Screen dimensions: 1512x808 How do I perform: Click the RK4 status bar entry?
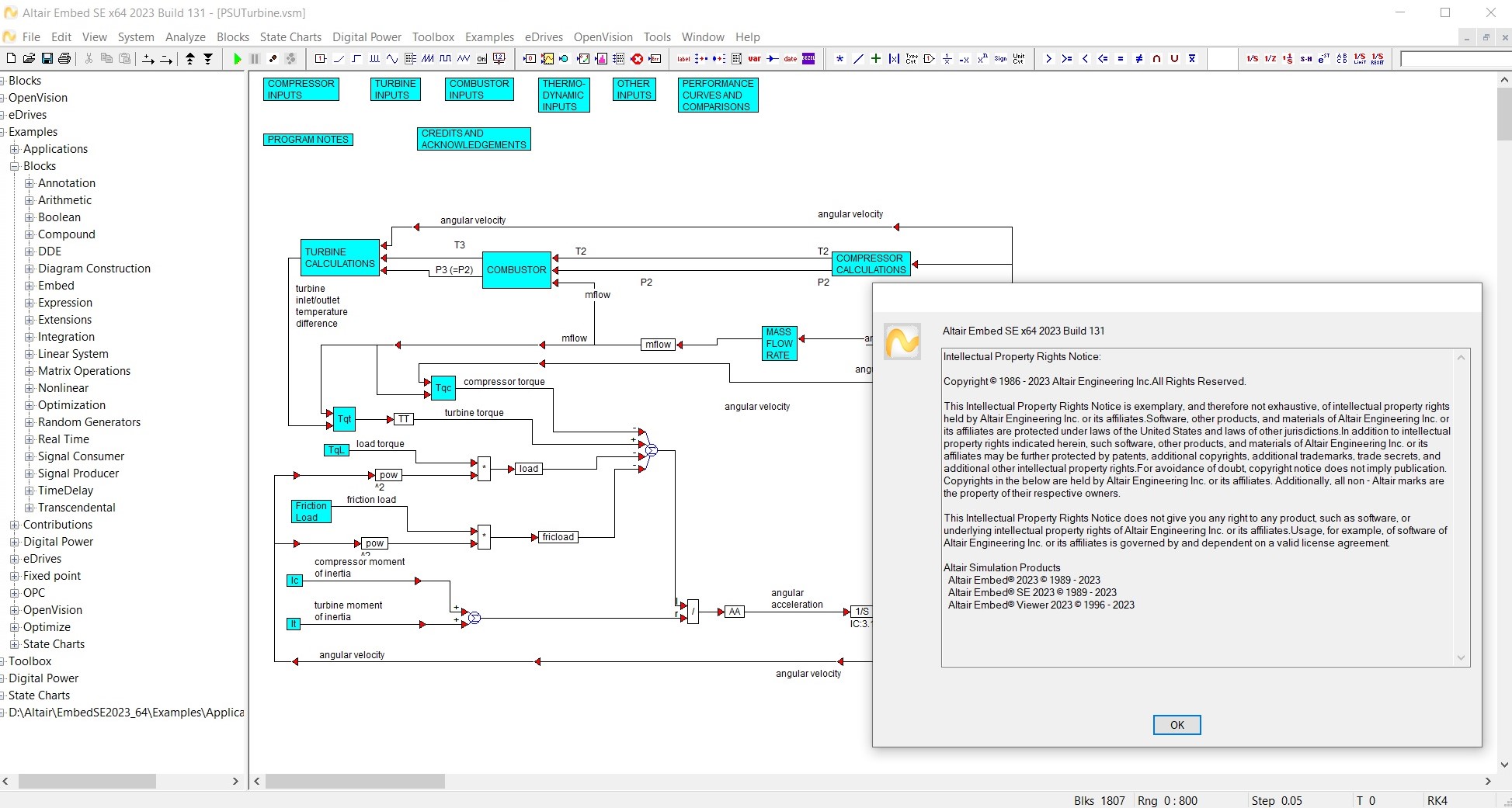click(1437, 800)
